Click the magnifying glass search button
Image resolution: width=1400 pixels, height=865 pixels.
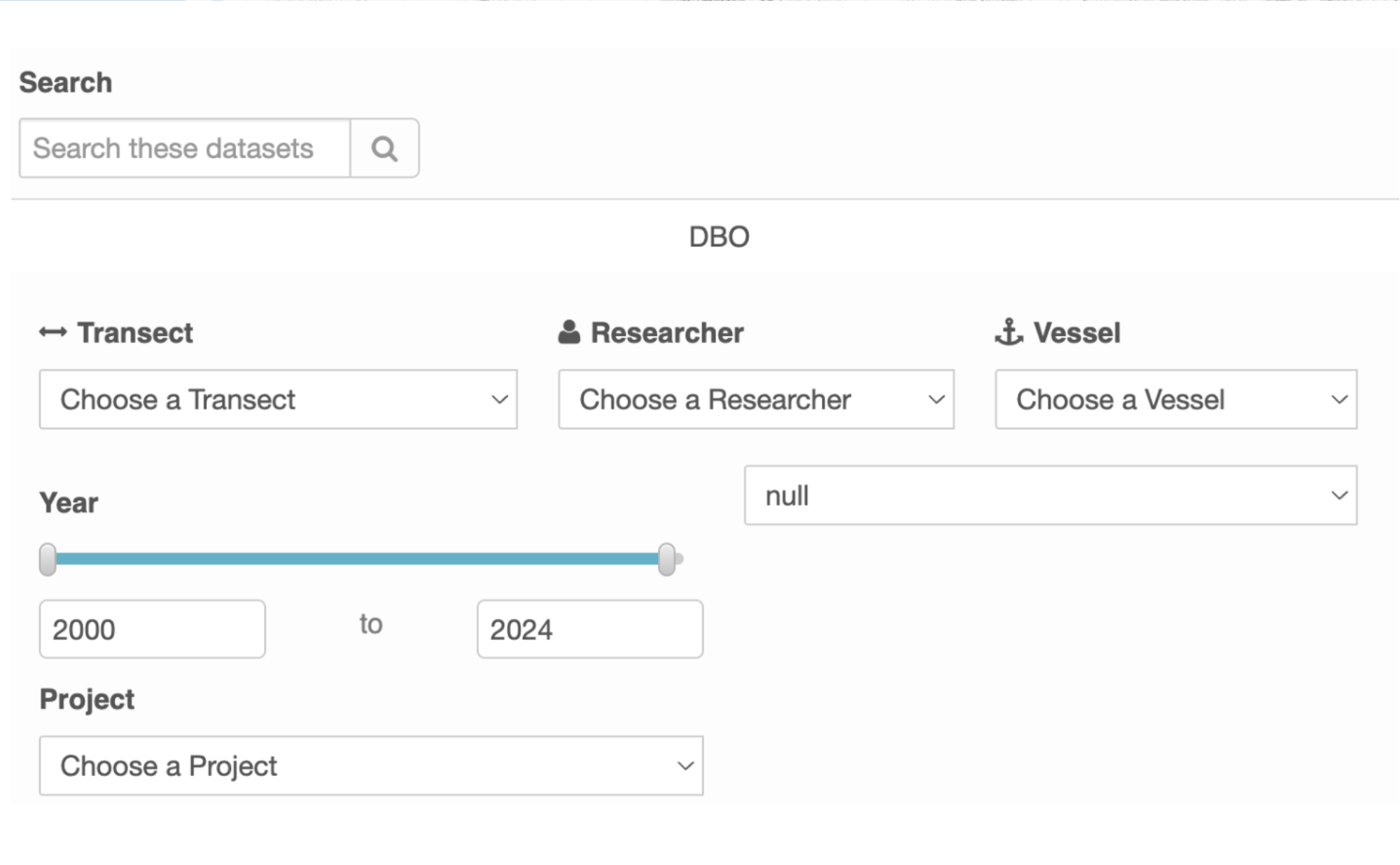384,148
